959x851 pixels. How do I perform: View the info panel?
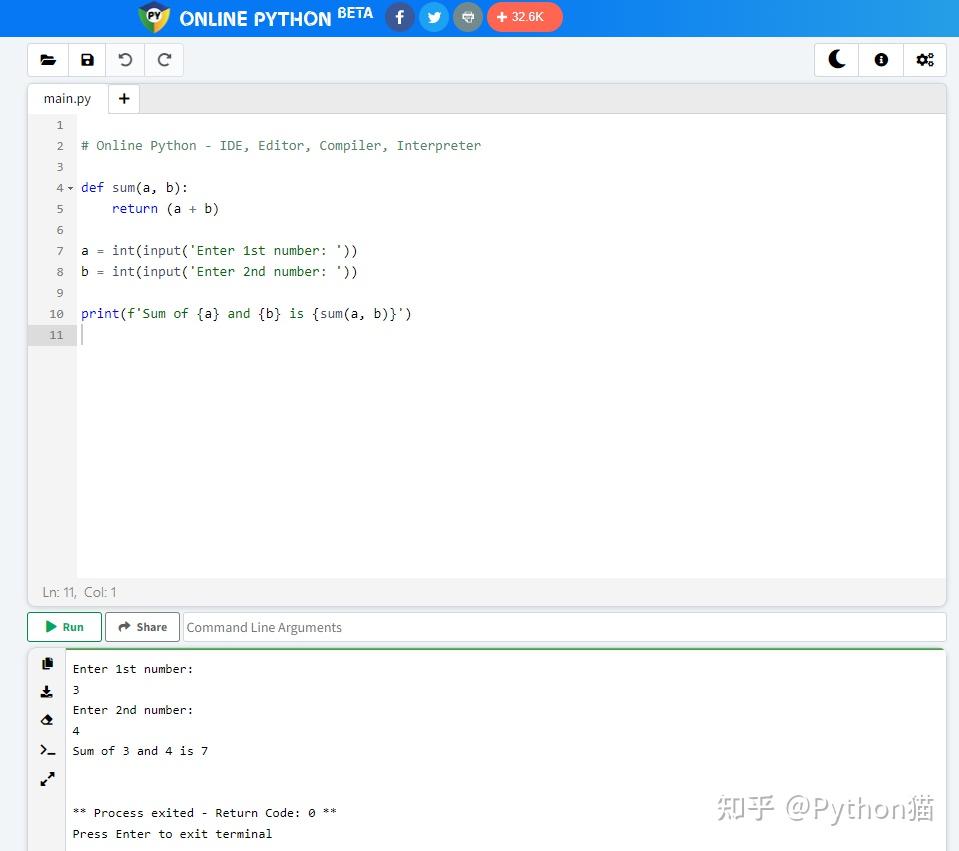[x=880, y=60]
